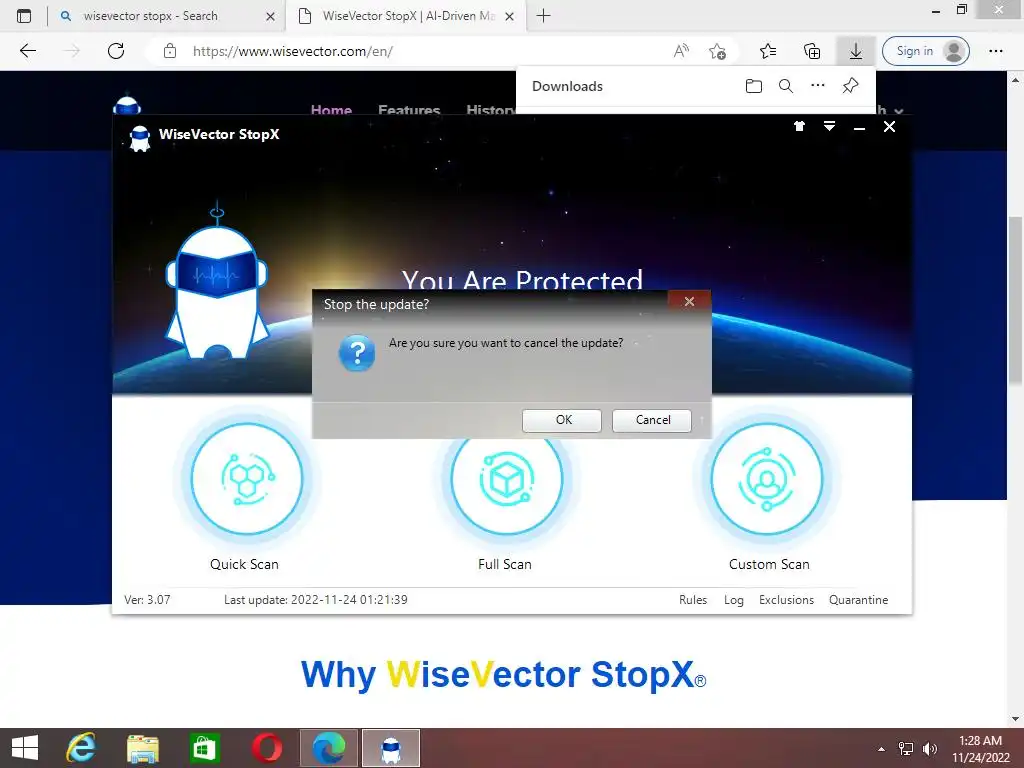1024x768 pixels.
Task: Close the wisevector stopx Search tab
Action: click(x=270, y=17)
